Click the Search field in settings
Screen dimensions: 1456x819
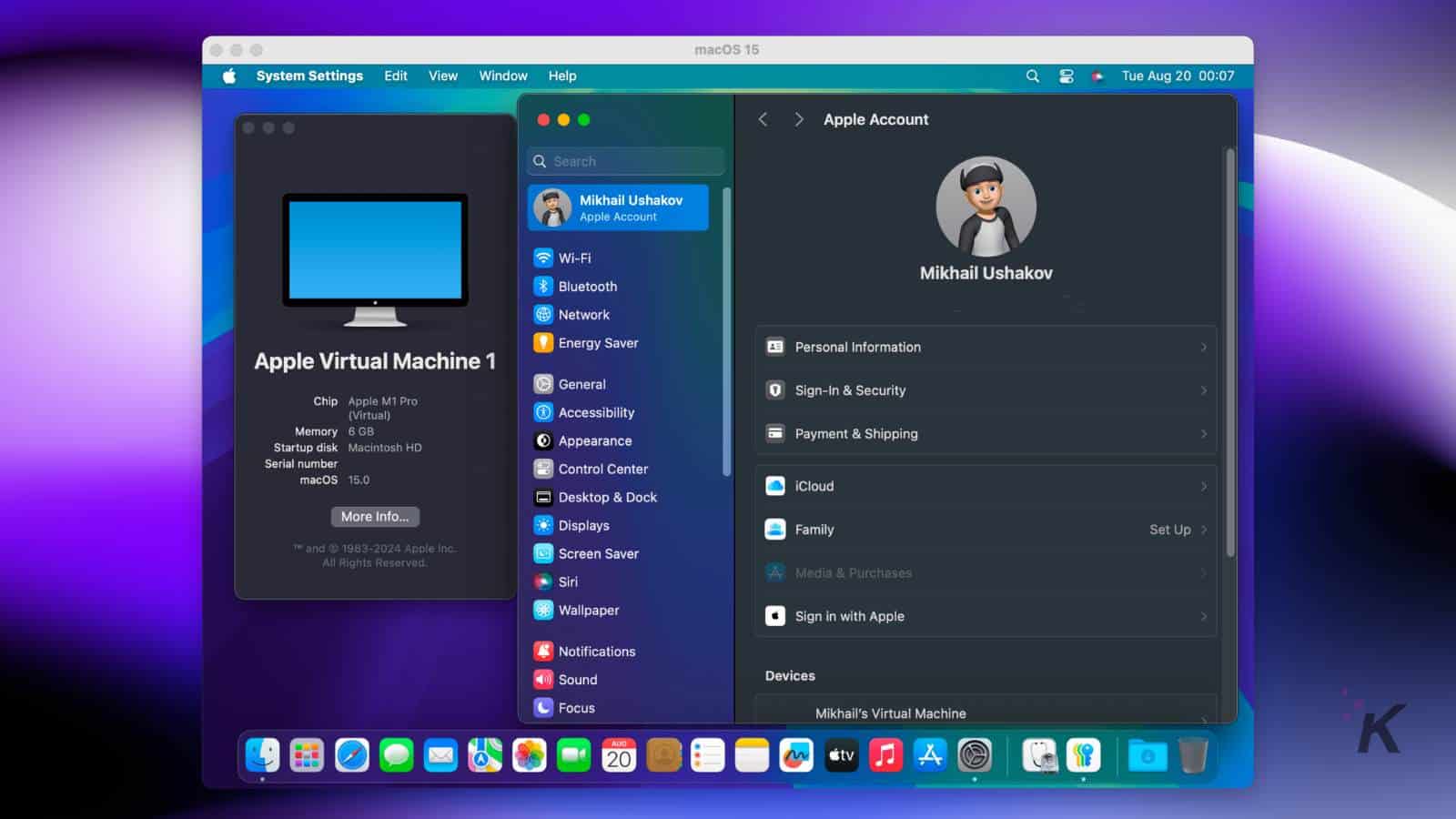coord(625,161)
